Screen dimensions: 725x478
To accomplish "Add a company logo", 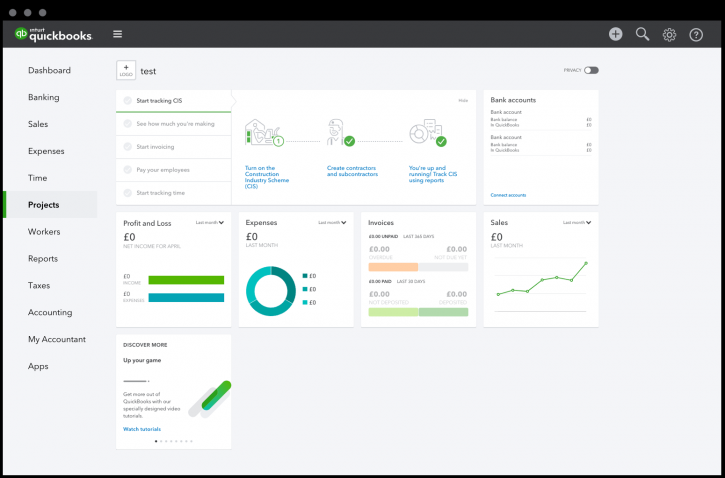I will tap(126, 70).
